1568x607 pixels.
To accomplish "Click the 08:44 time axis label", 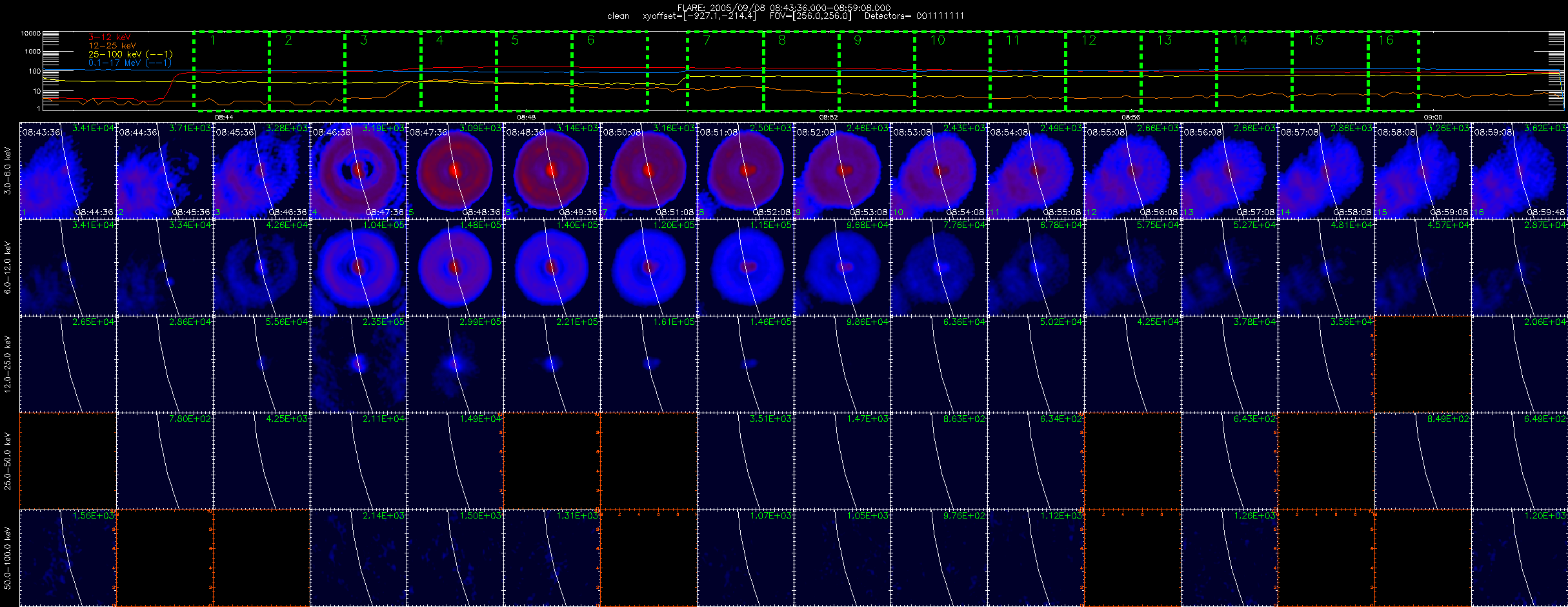I will (224, 117).
